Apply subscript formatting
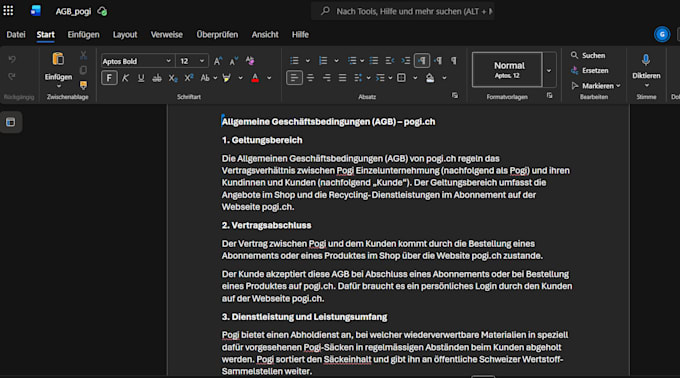The height and width of the screenshot is (378, 680). pyautogui.click(x=173, y=78)
